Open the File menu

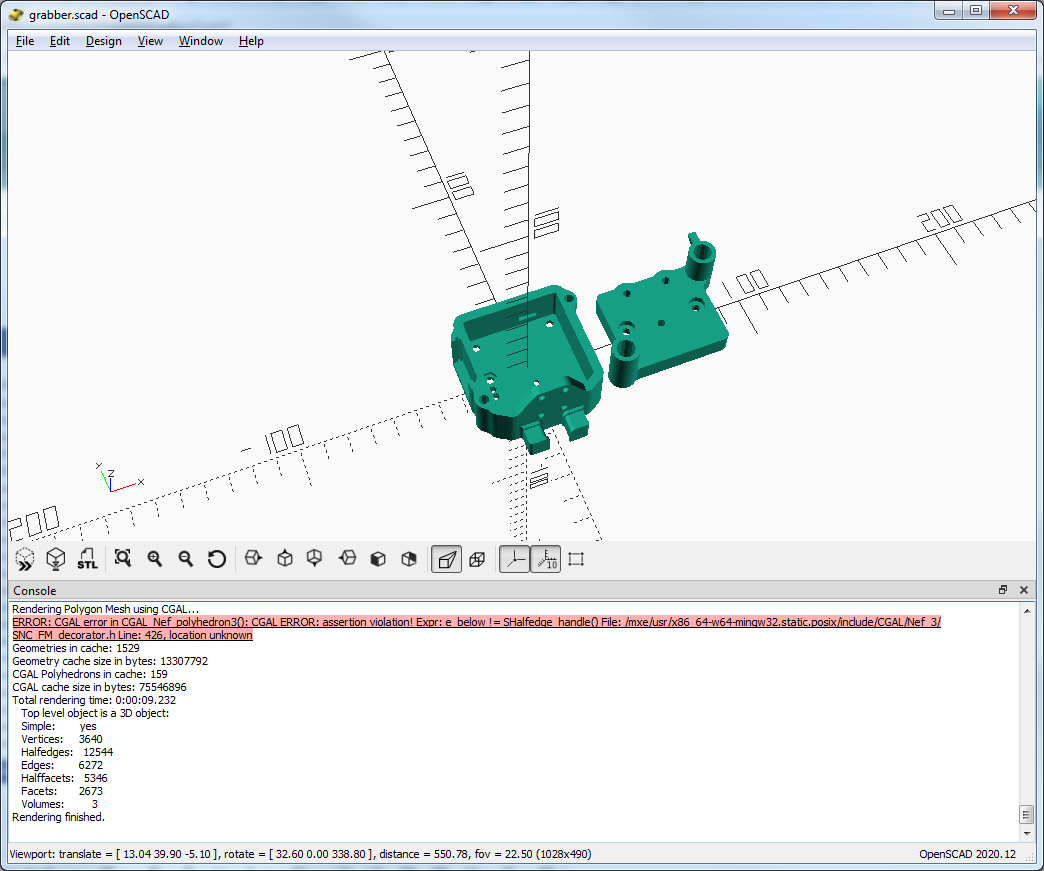click(x=25, y=41)
